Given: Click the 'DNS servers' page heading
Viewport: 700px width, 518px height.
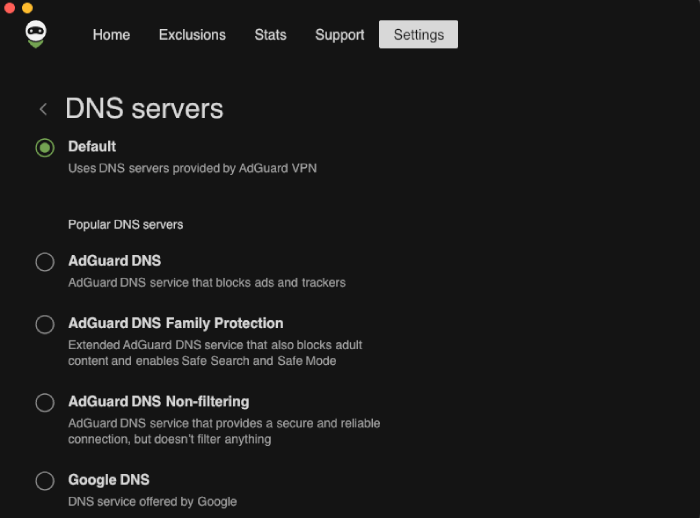Looking at the screenshot, I should point(144,109).
